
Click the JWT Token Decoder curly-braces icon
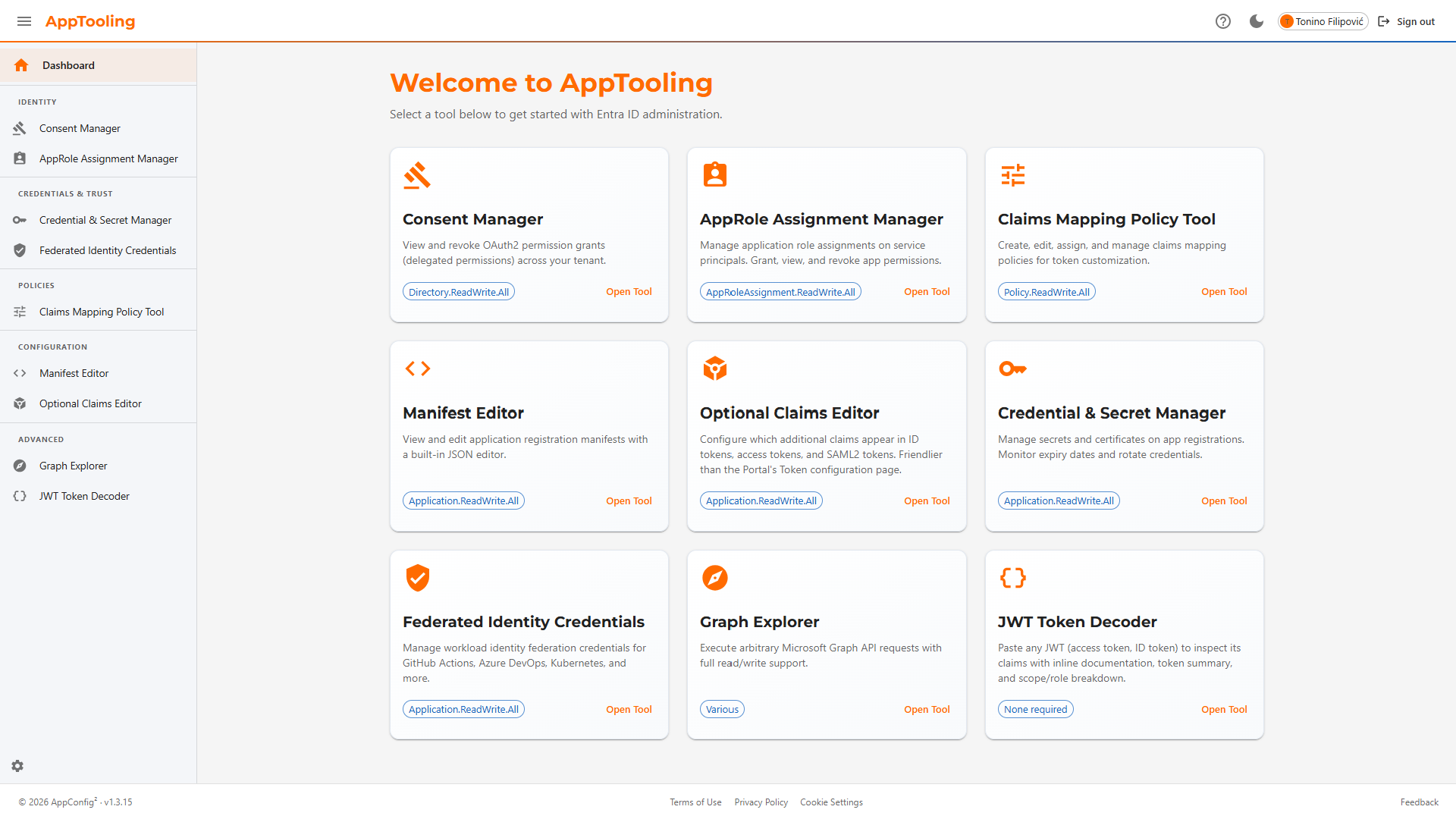coord(19,496)
